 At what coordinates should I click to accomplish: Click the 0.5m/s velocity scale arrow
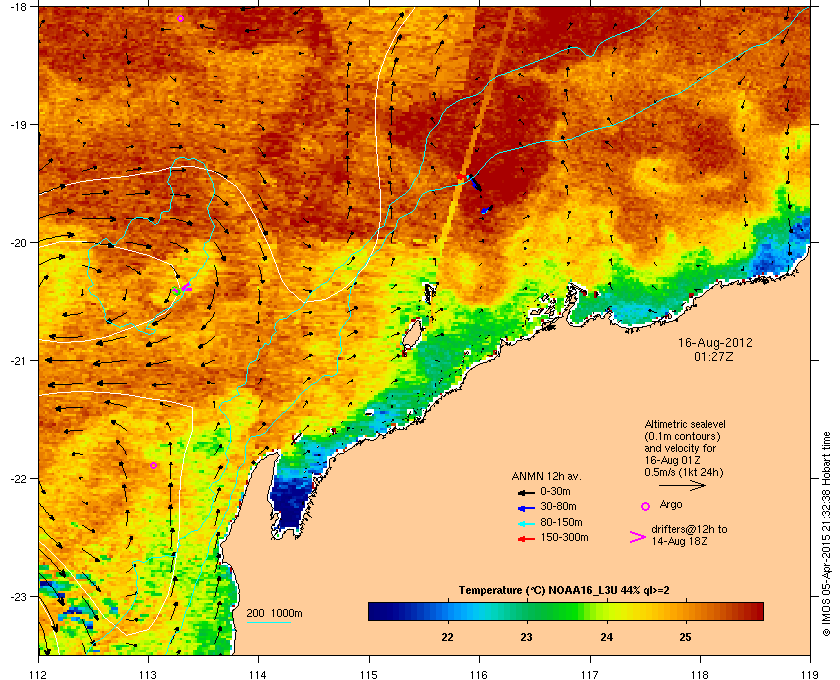(x=682, y=485)
